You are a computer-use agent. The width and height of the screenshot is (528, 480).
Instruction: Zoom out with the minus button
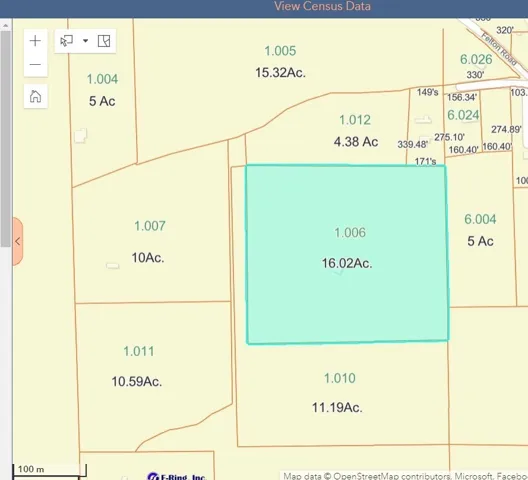[35, 64]
